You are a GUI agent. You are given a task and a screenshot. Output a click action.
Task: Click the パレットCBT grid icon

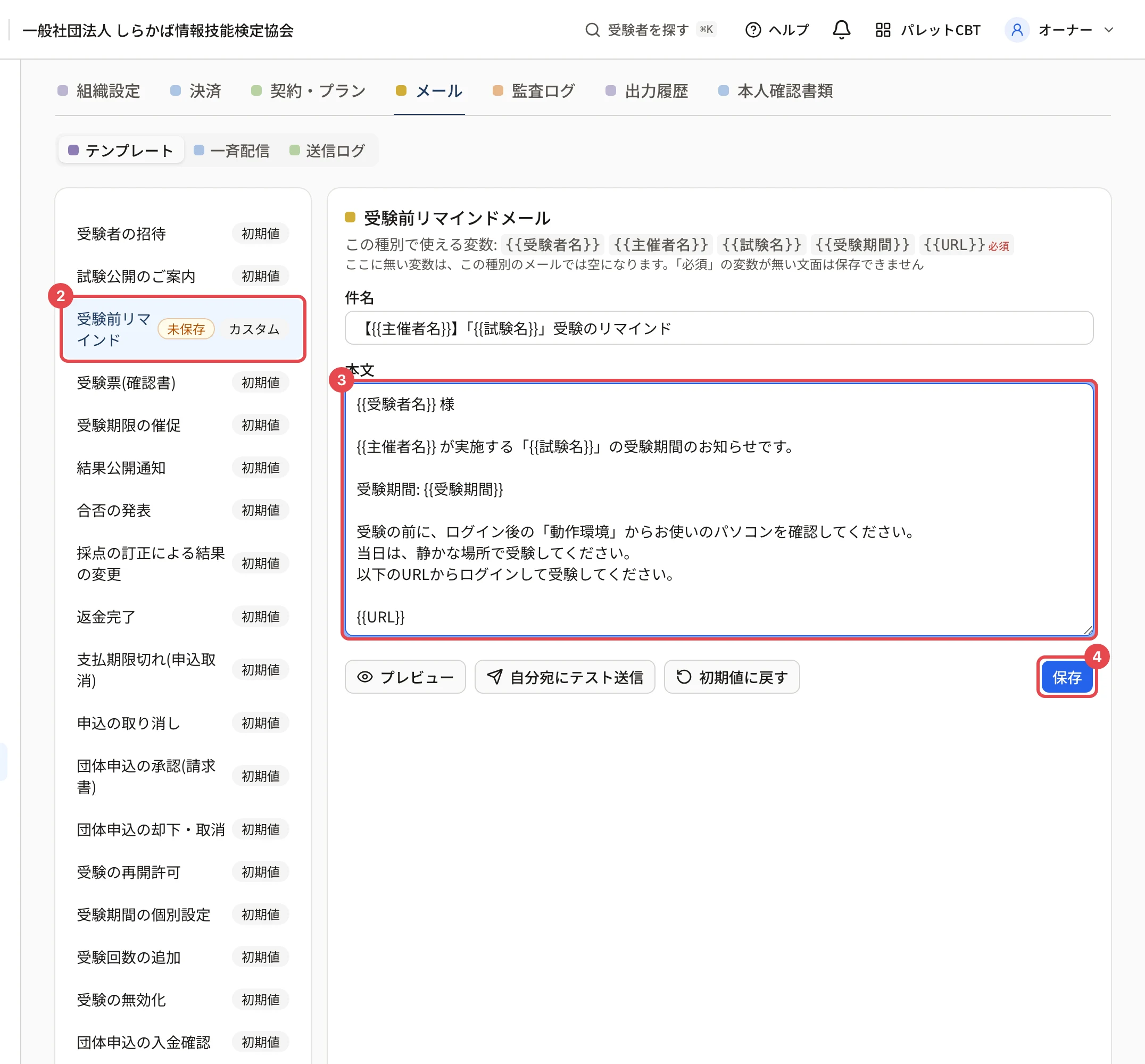pyautogui.click(x=882, y=30)
